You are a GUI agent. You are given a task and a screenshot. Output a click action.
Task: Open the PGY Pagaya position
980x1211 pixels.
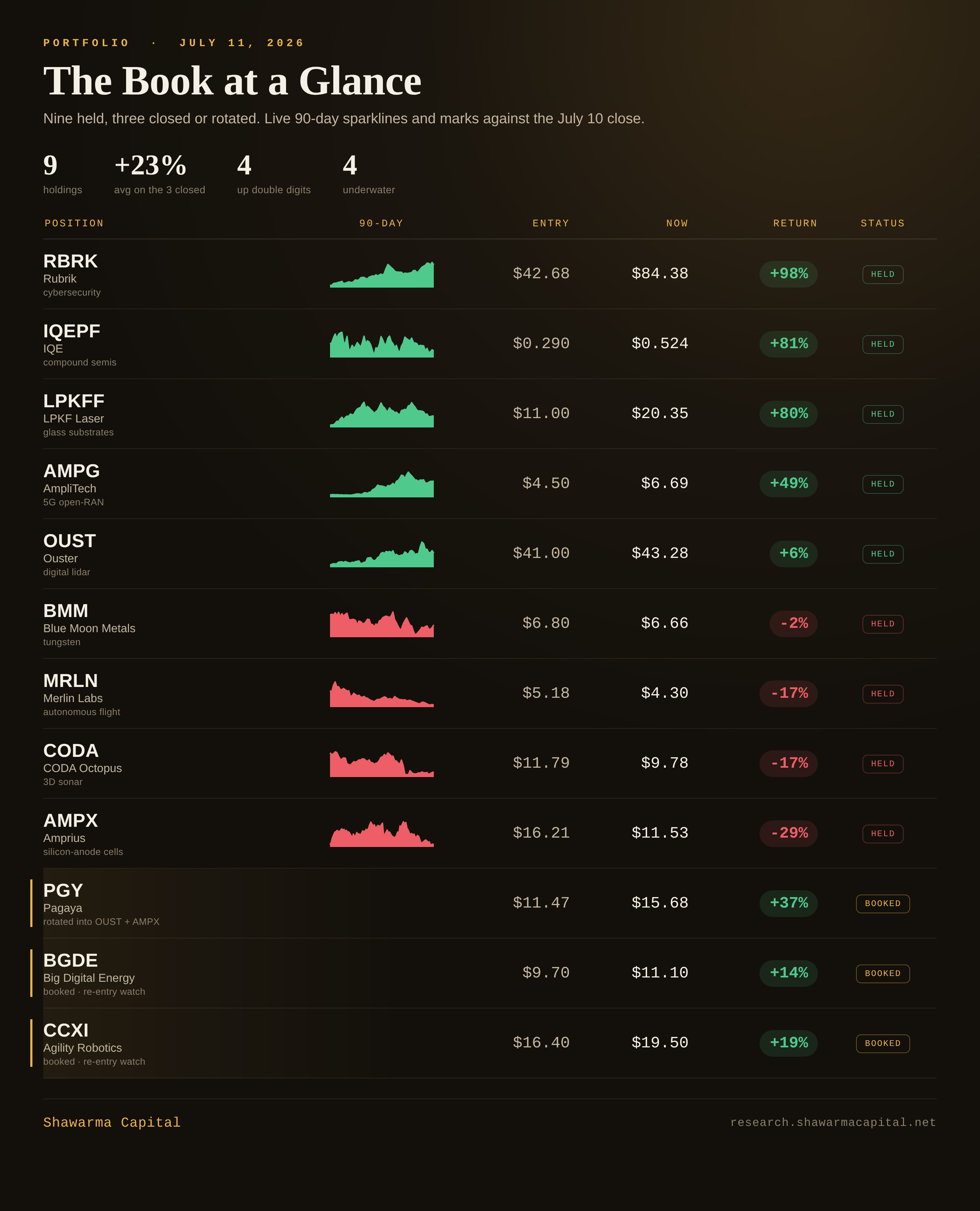click(x=102, y=904)
